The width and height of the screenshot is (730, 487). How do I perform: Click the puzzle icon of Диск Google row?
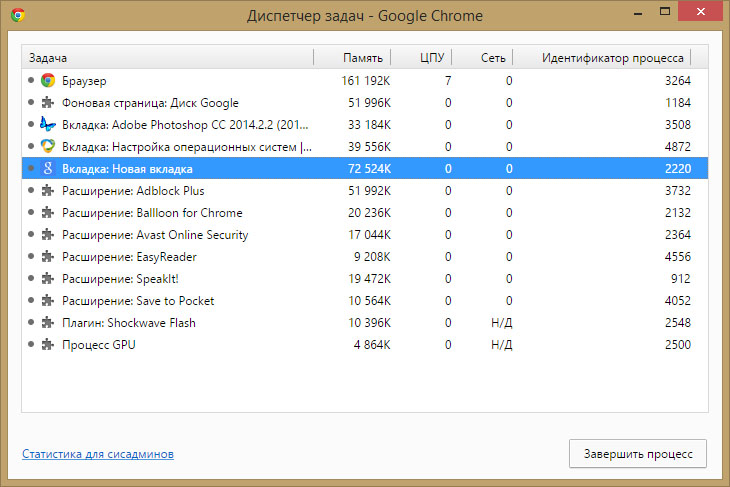tap(47, 102)
